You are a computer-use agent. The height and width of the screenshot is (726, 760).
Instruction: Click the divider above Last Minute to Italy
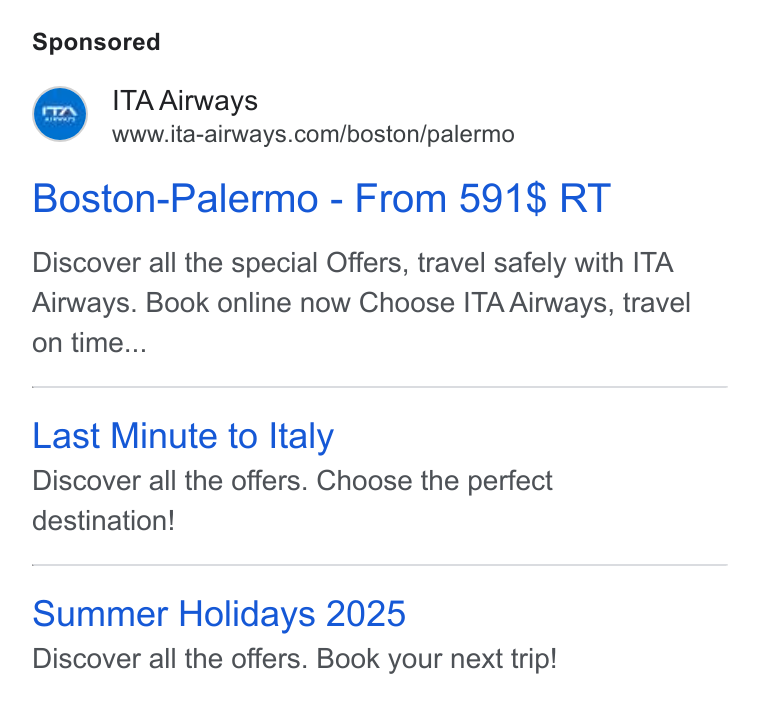click(380, 387)
